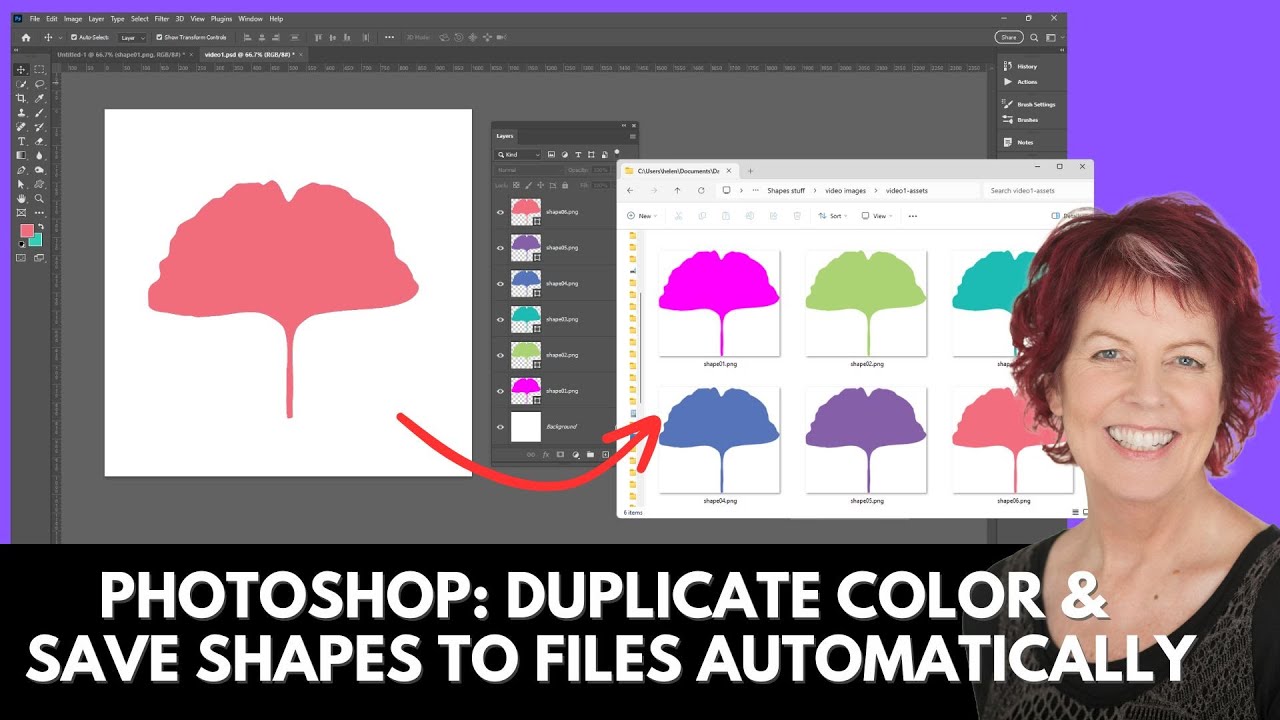Add a new tab in File Explorer
1280x720 pixels.
(750, 171)
